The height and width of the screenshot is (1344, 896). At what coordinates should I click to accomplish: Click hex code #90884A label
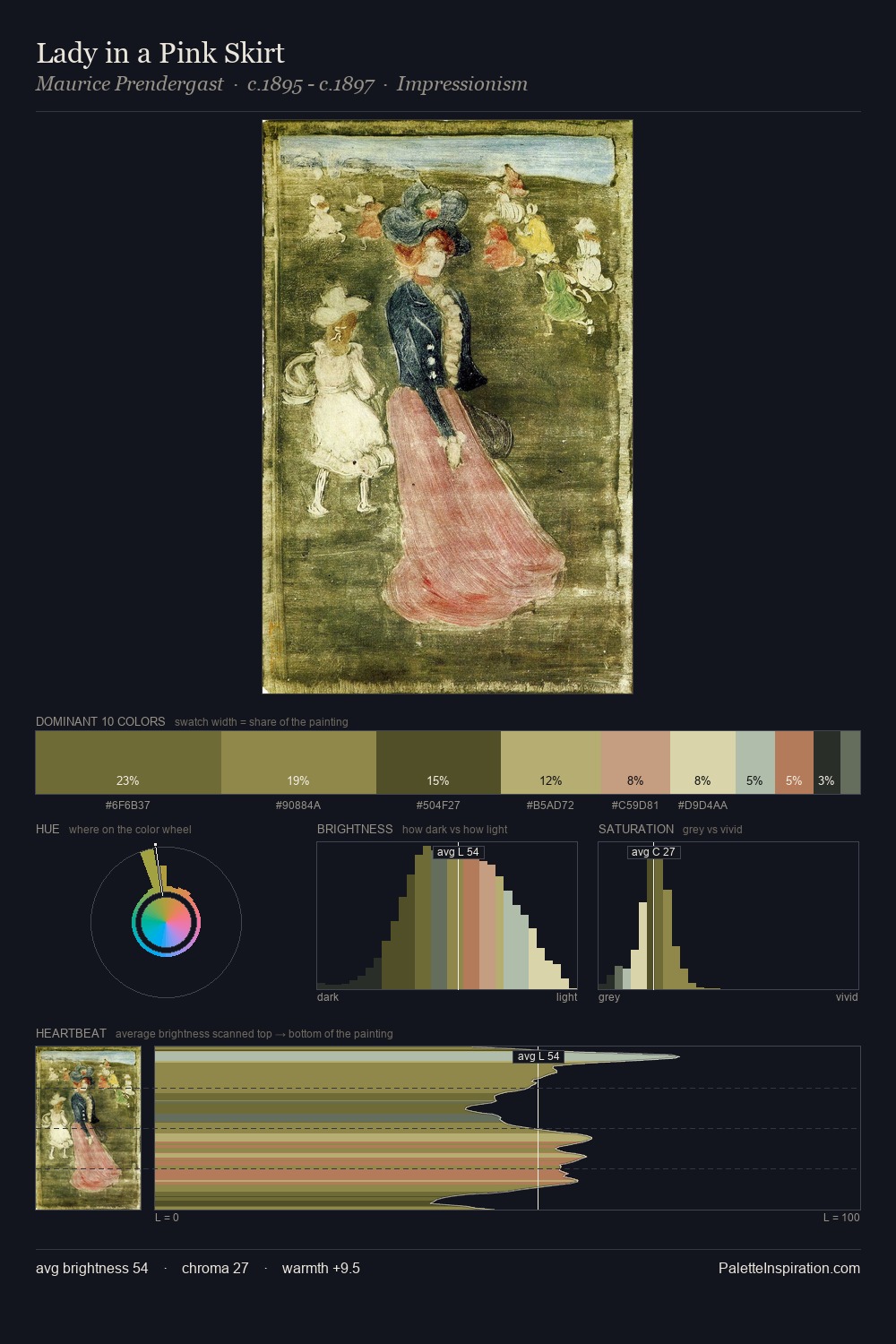point(298,806)
